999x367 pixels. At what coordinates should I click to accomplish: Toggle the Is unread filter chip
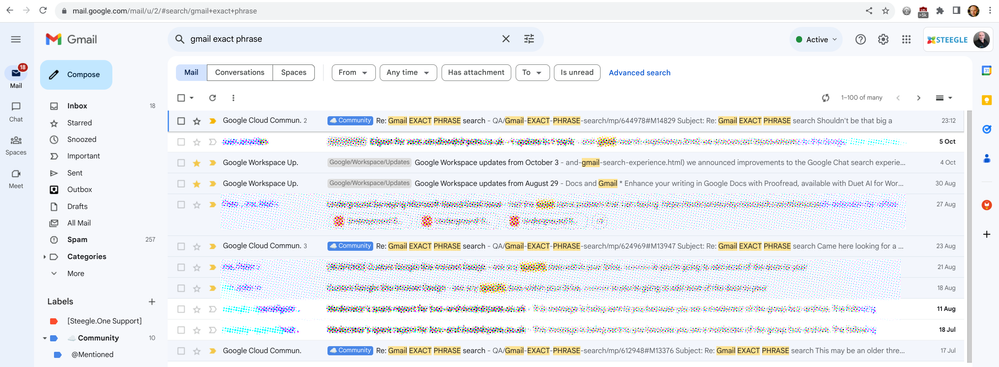pos(577,73)
